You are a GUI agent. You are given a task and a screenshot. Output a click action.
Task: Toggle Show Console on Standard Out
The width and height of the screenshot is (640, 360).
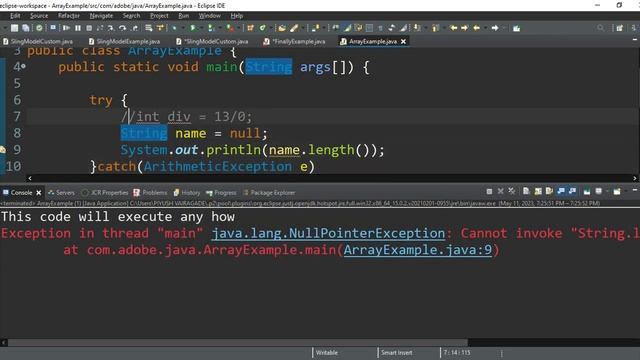(561, 191)
